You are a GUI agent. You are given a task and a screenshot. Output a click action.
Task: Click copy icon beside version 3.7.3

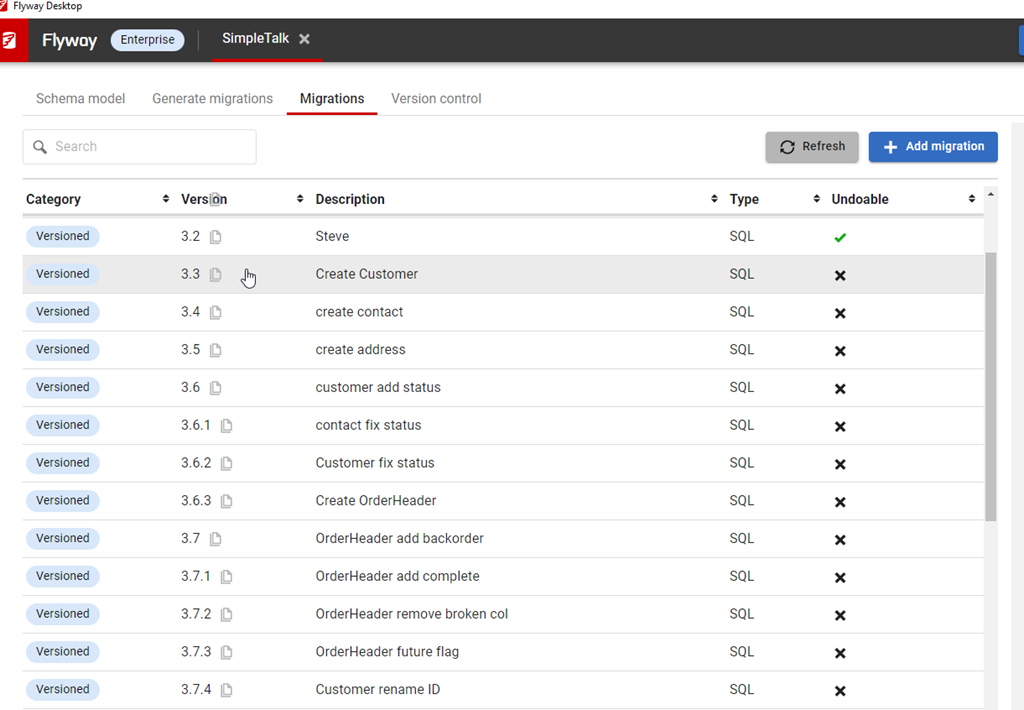point(227,652)
